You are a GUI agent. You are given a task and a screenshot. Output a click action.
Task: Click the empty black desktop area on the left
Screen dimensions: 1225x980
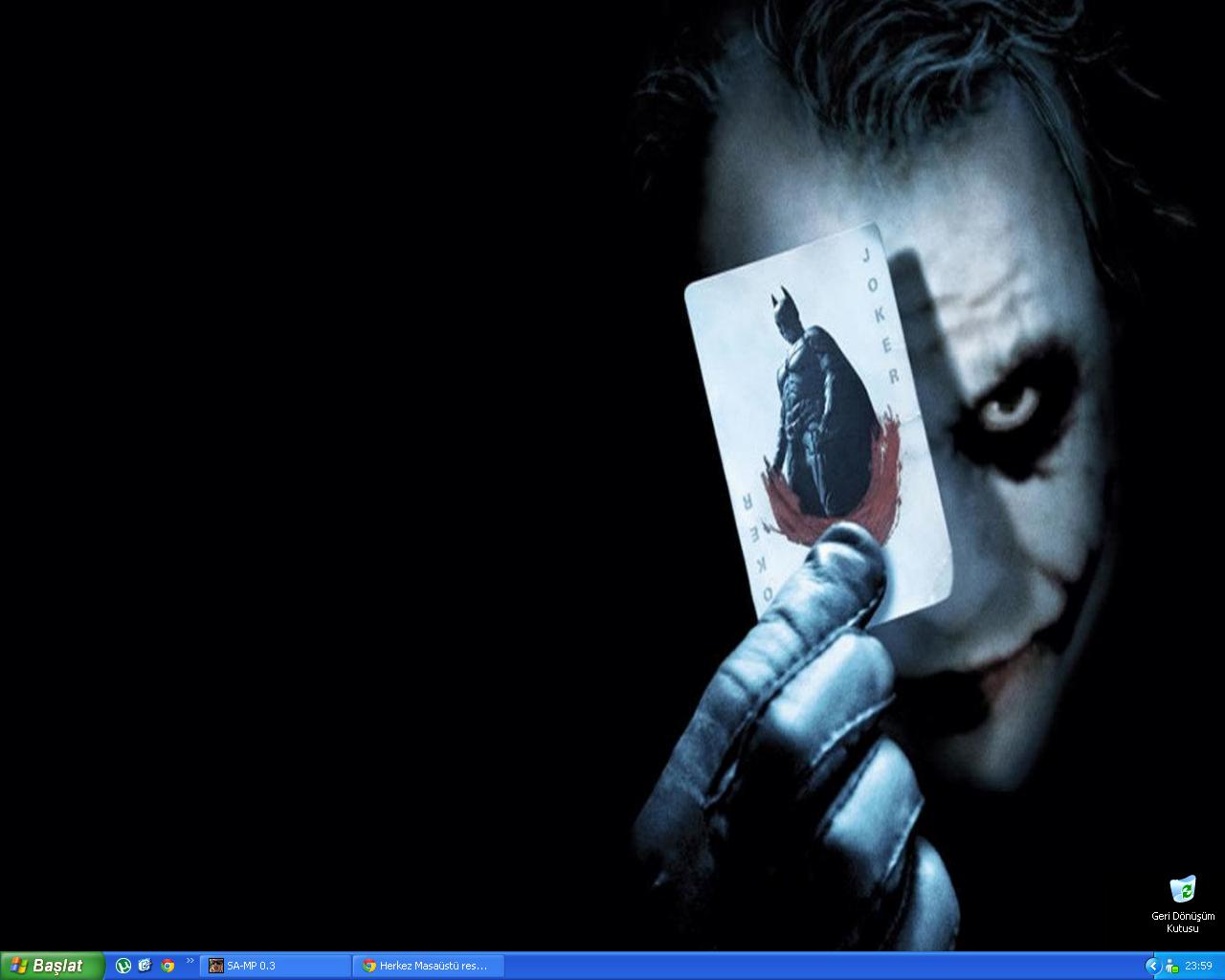tap(287, 479)
